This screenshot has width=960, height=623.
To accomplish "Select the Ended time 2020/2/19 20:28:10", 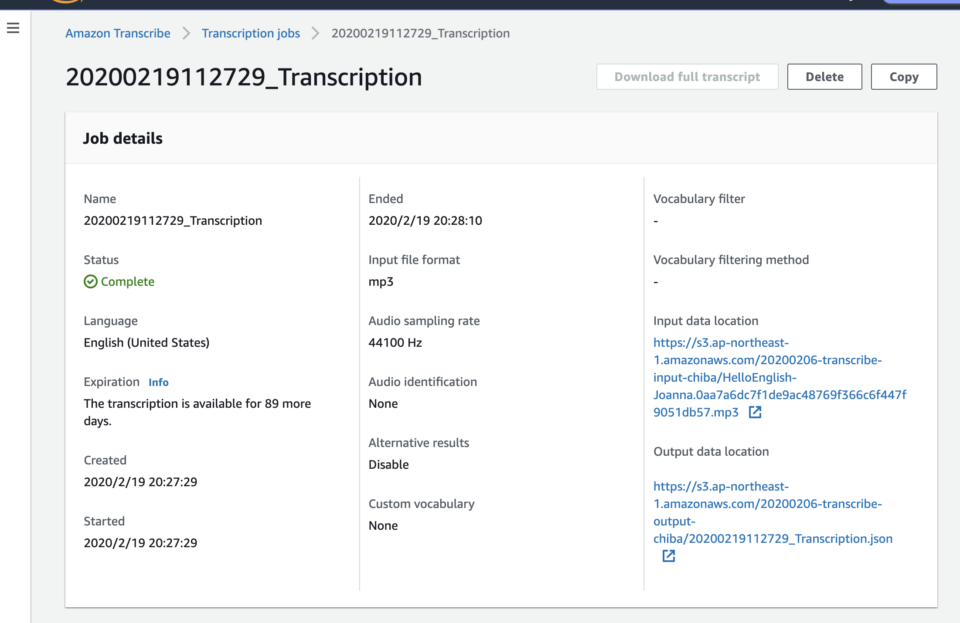I will coord(425,220).
